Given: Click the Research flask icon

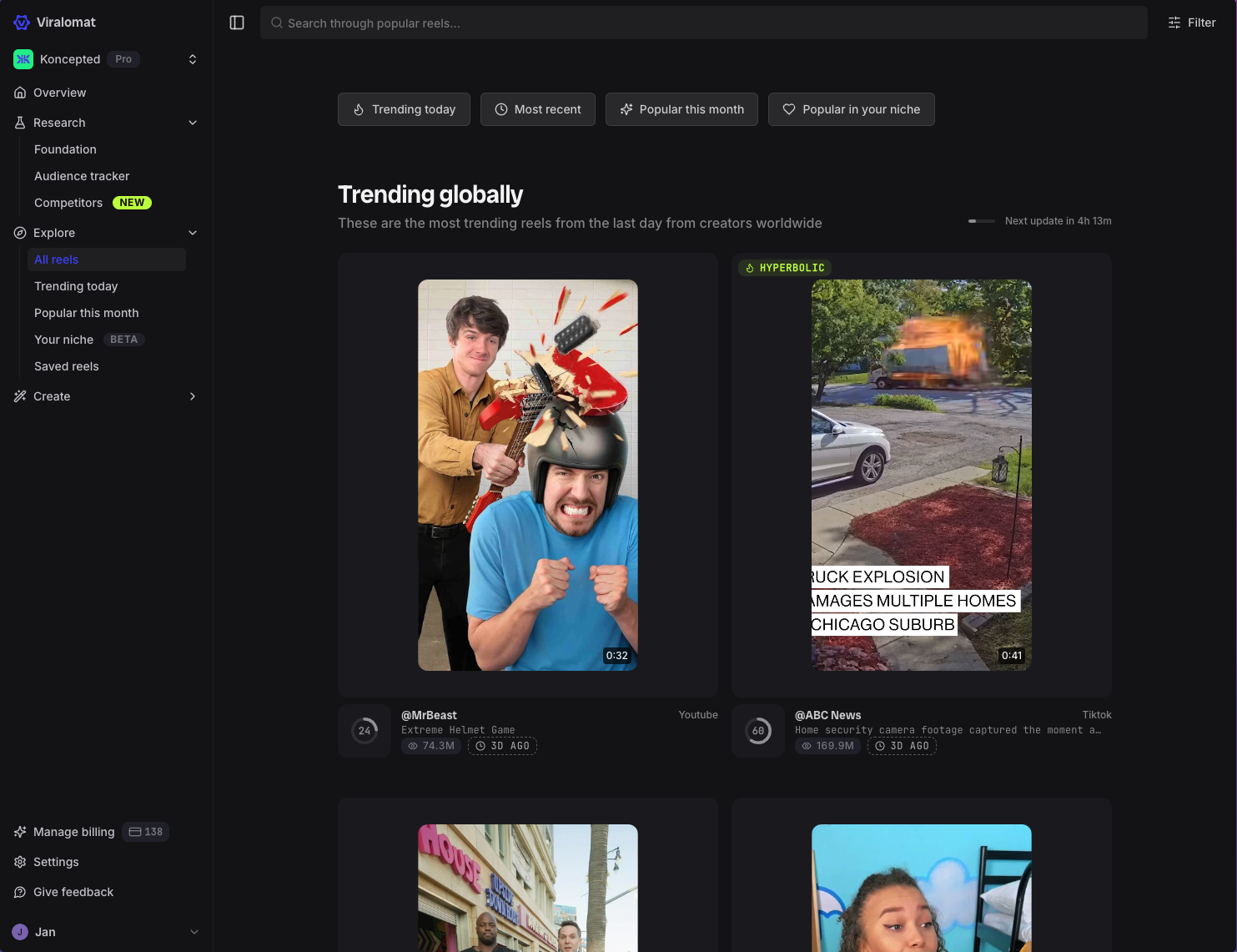Looking at the screenshot, I should click(x=20, y=123).
